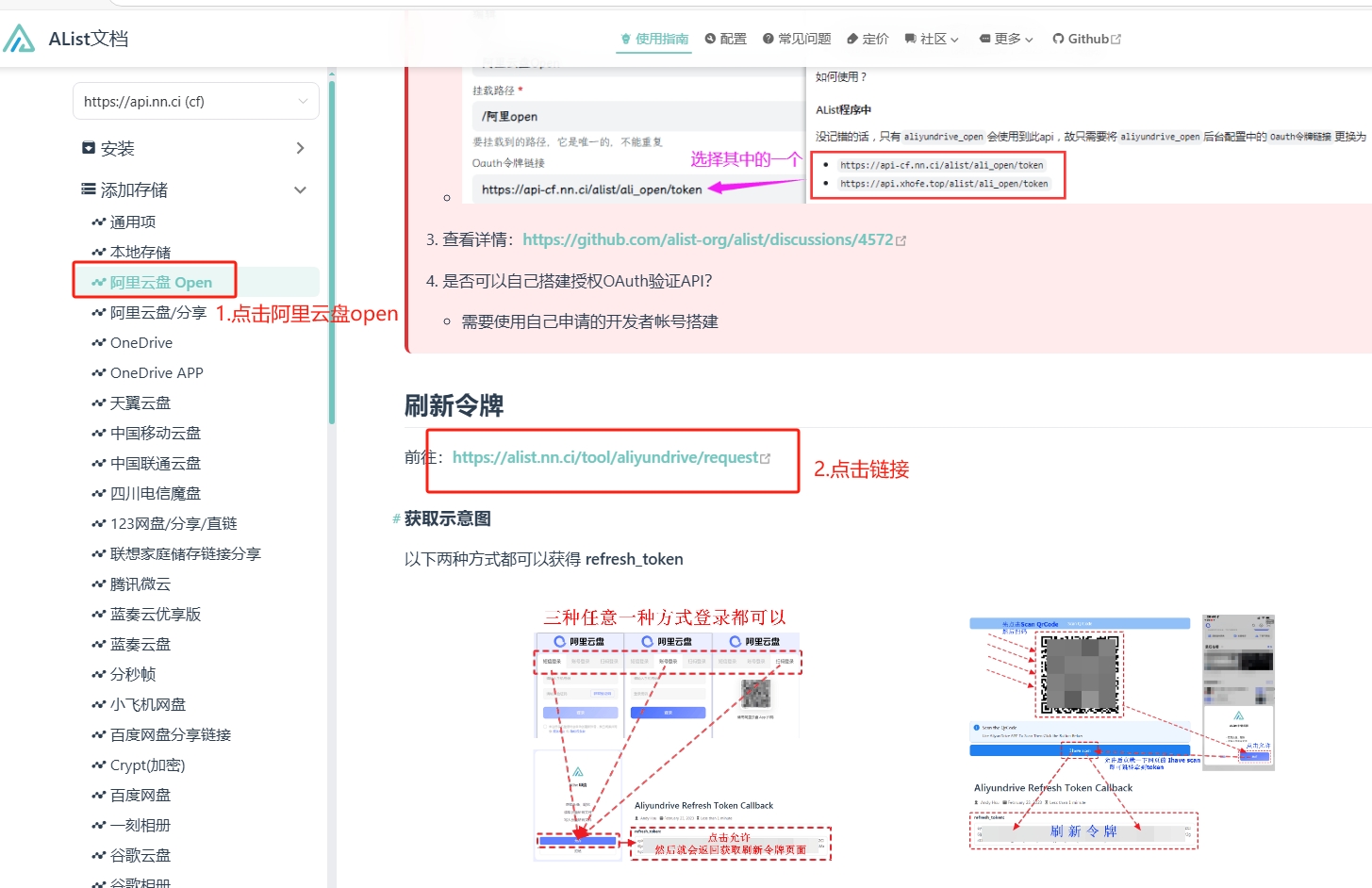Click the 社区 chat icon
This screenshot has height=888, width=1372.
click(x=910, y=39)
